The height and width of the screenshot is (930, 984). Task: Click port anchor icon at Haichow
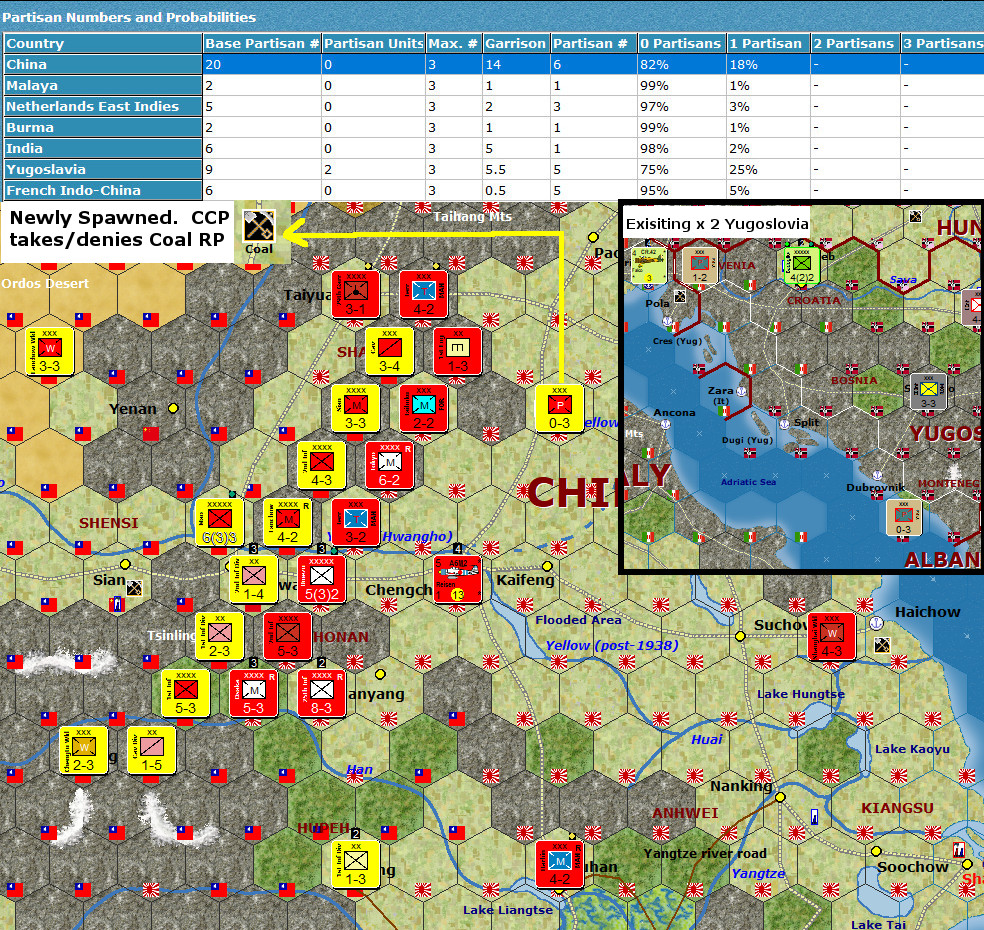(x=876, y=623)
